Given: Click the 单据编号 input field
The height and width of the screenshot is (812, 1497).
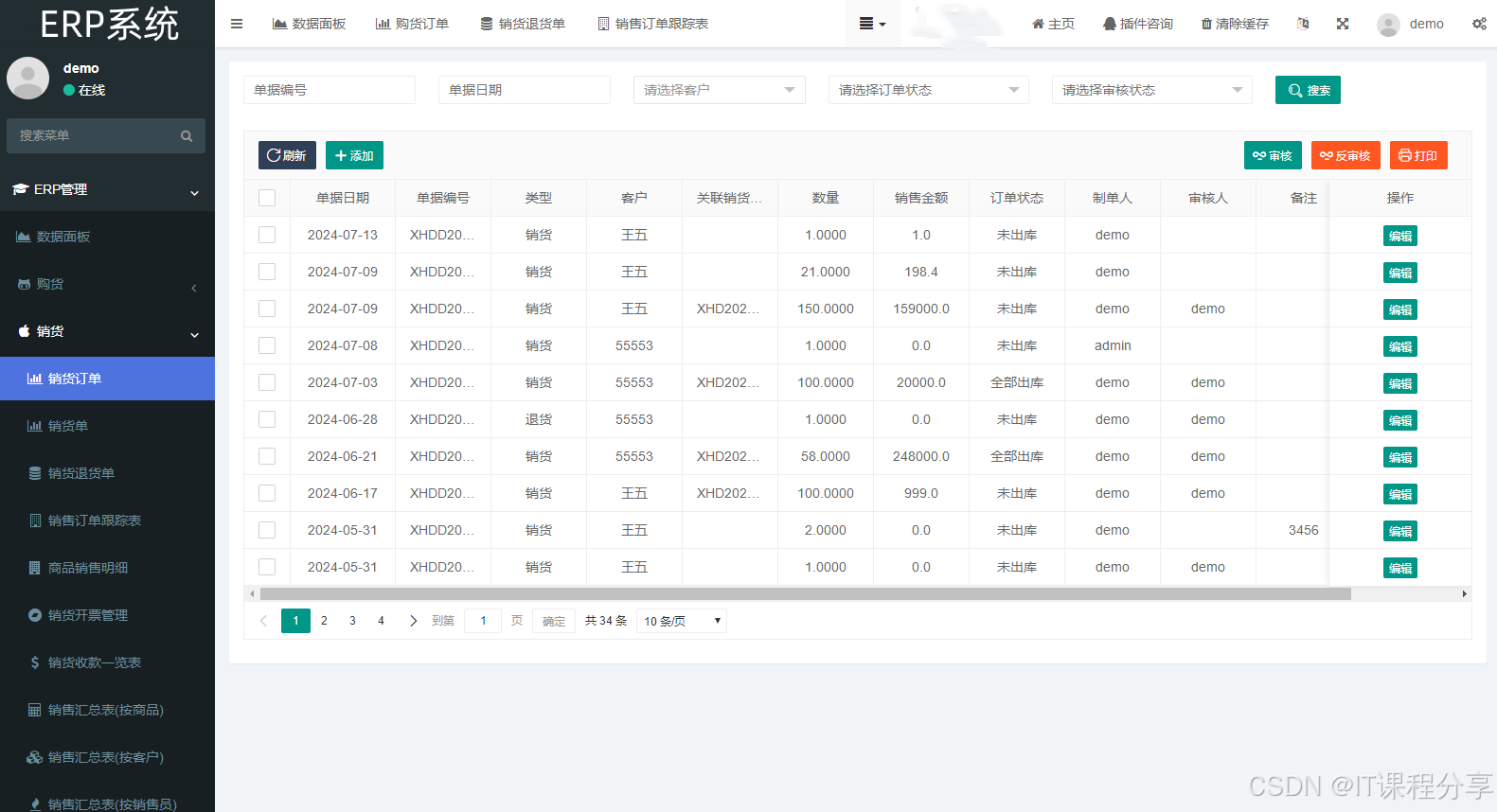Looking at the screenshot, I should tap(329, 90).
